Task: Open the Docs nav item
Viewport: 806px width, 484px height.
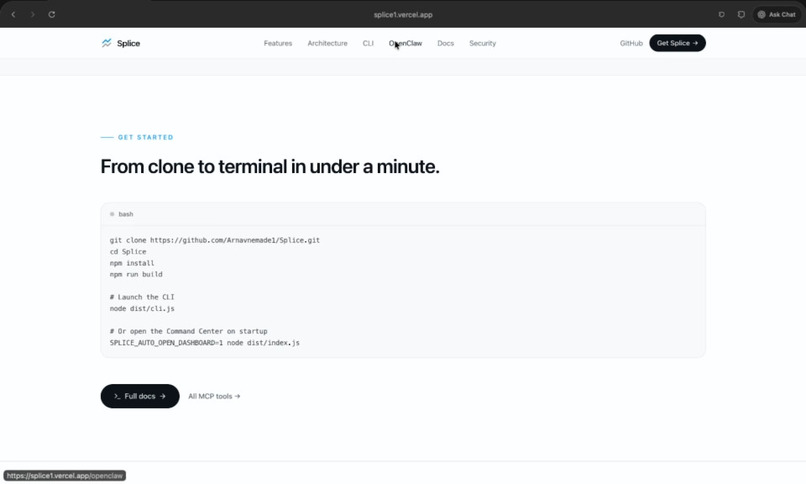Action: point(446,43)
